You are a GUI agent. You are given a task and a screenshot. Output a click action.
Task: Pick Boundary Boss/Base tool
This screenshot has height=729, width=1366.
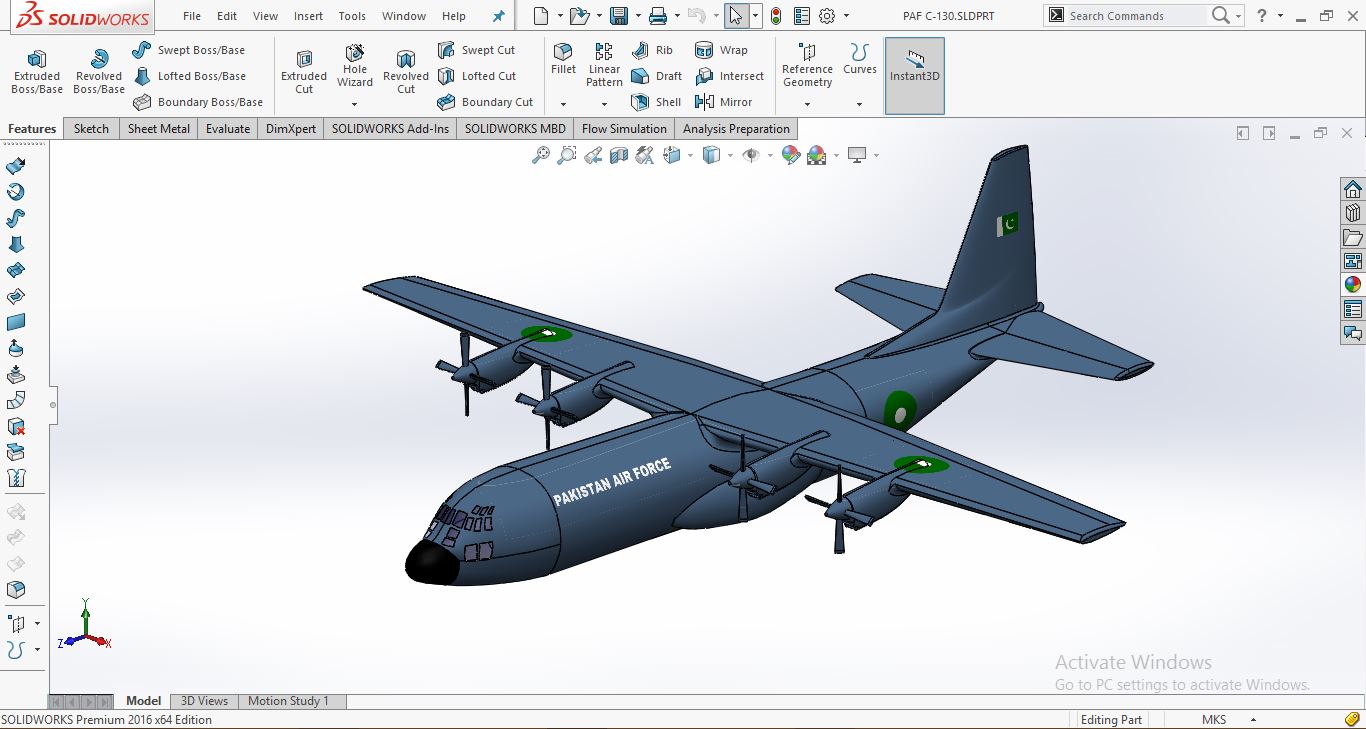pos(198,102)
